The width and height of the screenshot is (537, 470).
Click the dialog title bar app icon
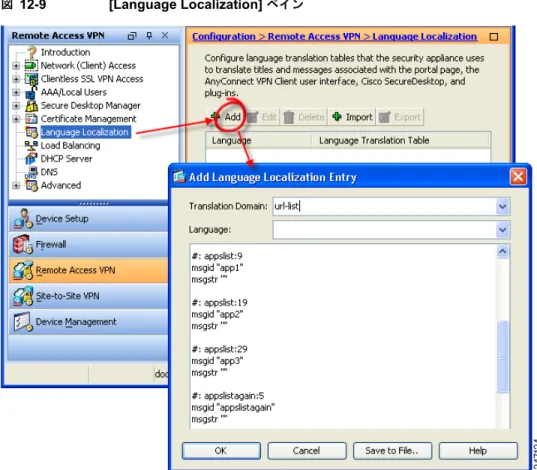point(179,177)
